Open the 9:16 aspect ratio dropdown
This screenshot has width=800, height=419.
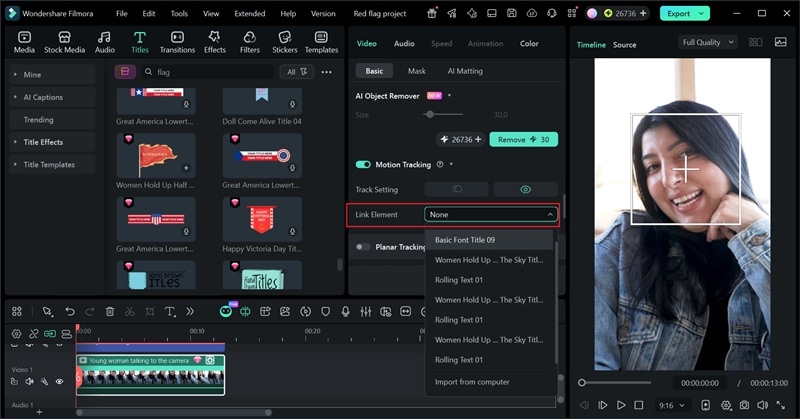pyautogui.click(x=671, y=405)
